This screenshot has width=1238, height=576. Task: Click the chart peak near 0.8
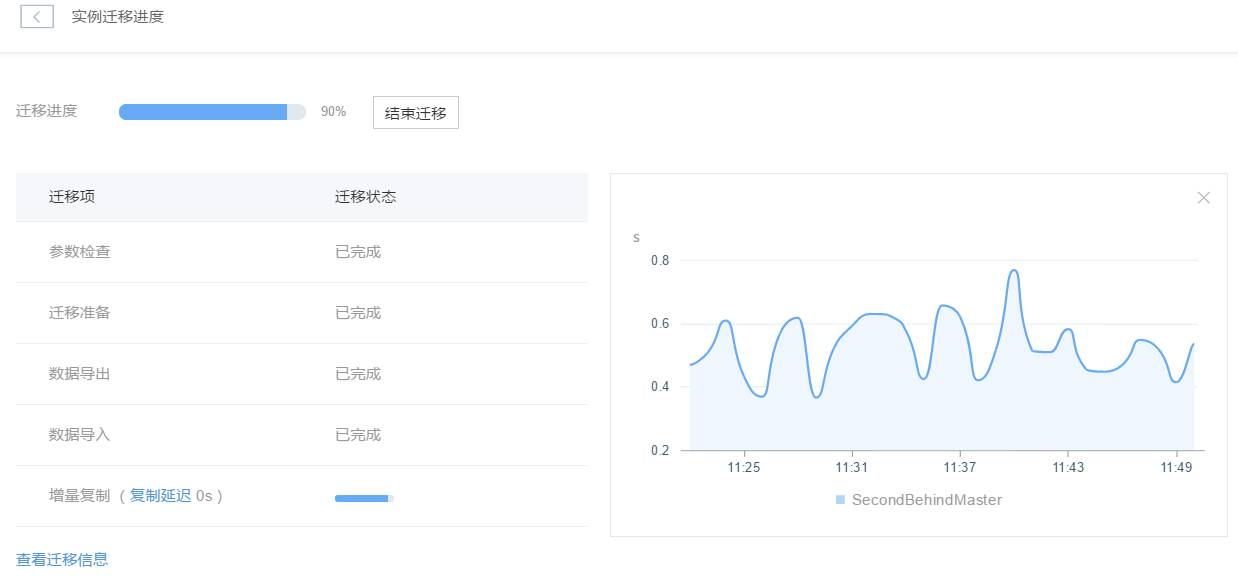1013,270
